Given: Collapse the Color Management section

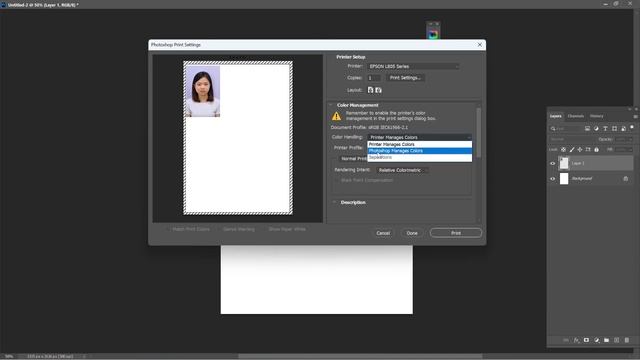Looking at the screenshot, I should click(x=331, y=105).
